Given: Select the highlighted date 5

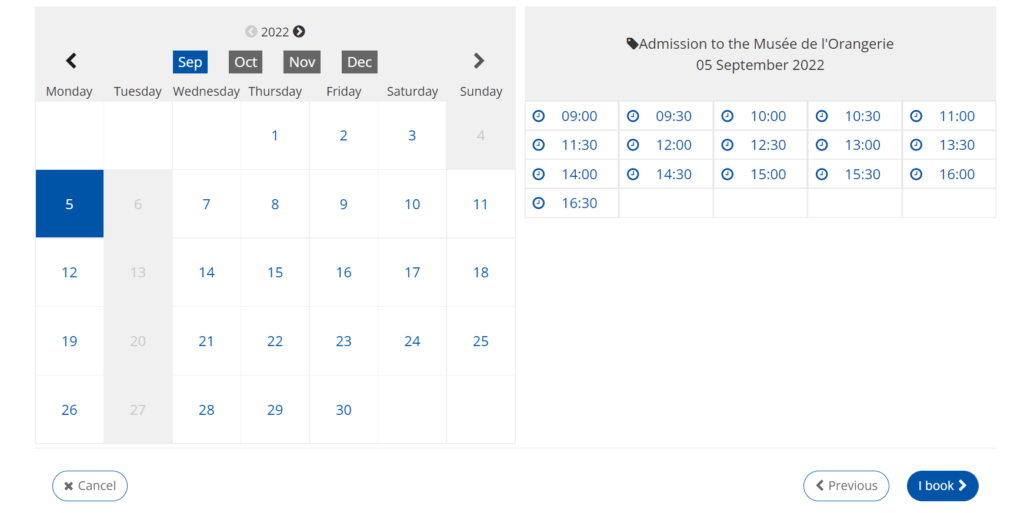Looking at the screenshot, I should 69,204.
